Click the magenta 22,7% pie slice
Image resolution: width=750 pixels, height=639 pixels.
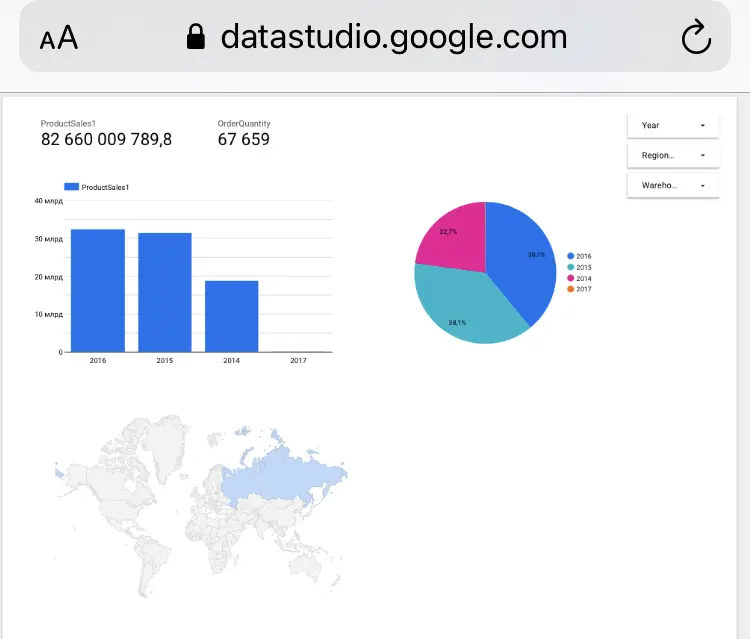457,239
